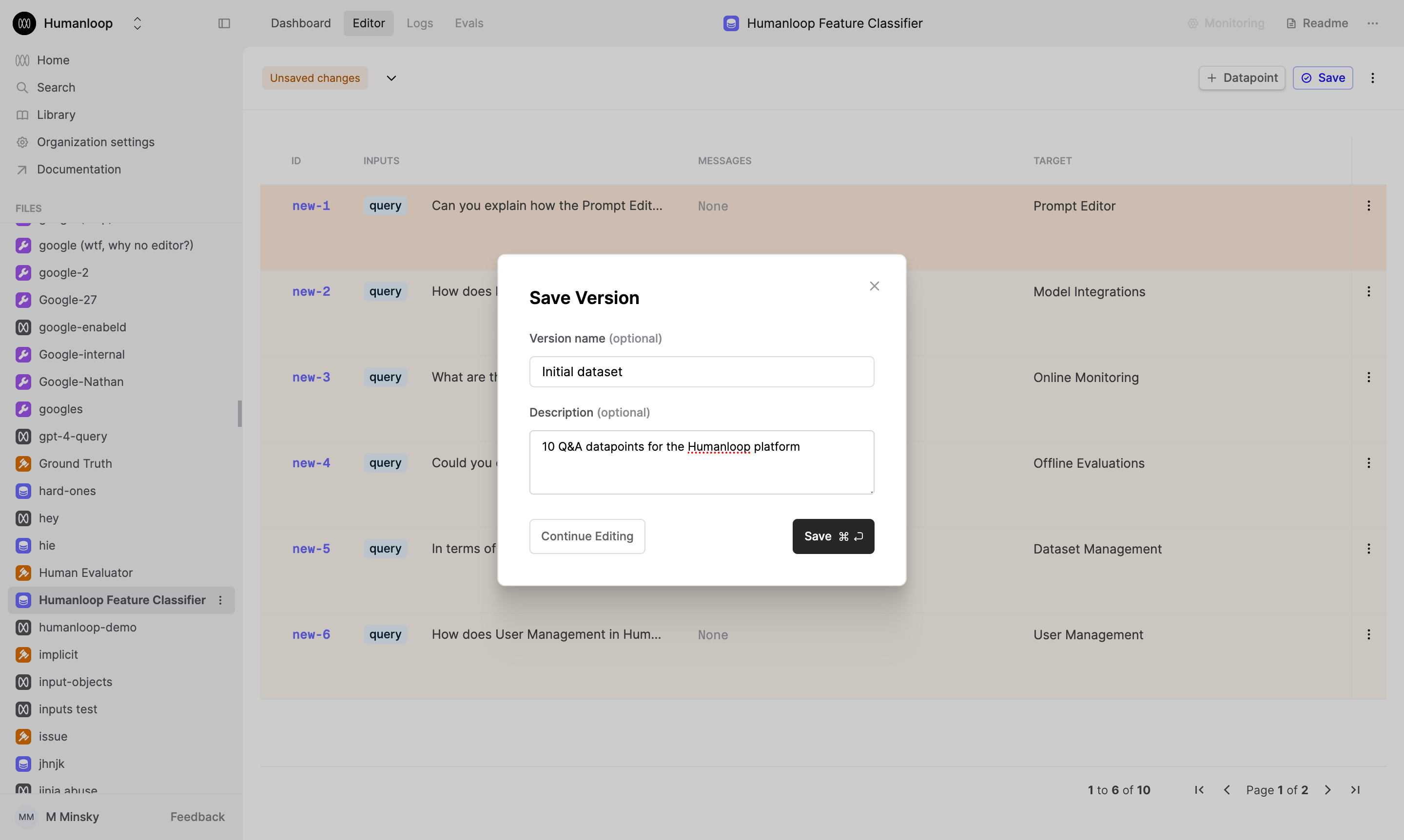Click the MM user avatar

pyautogui.click(x=26, y=817)
